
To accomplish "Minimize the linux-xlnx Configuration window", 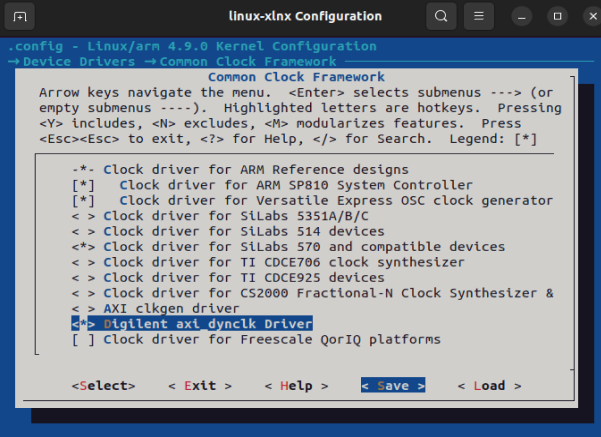I will click(x=522, y=16).
